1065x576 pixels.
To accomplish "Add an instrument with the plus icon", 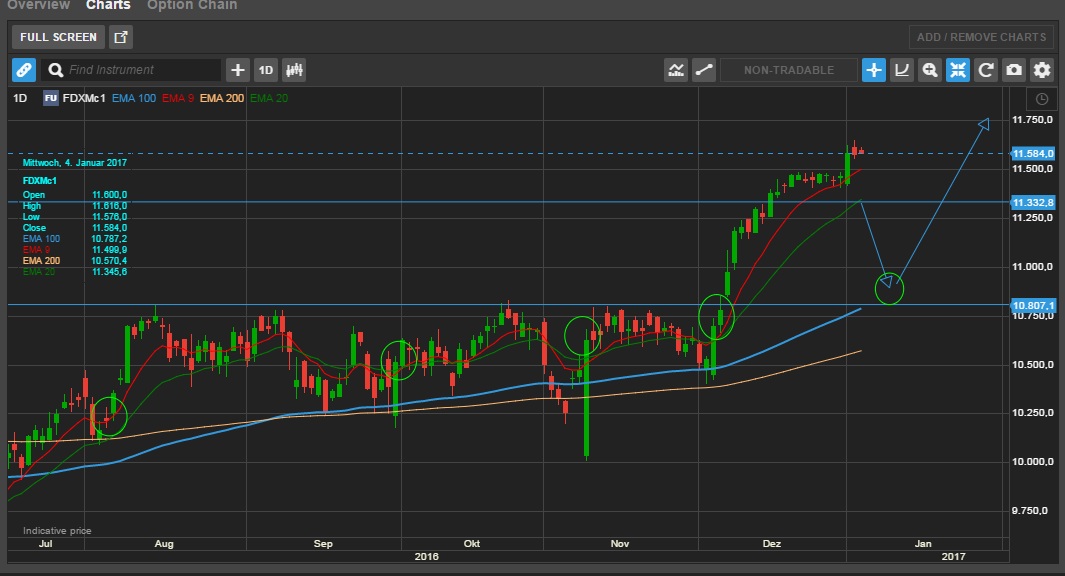I will 238,70.
